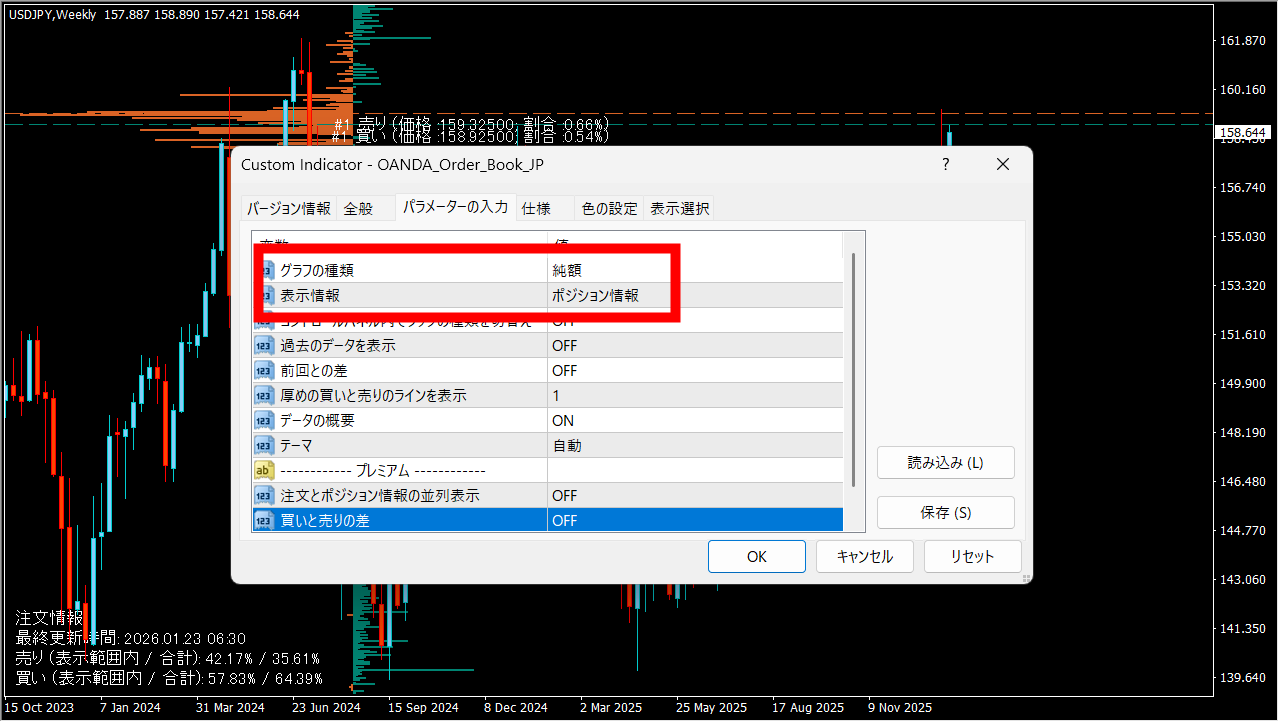The image size is (1279, 722).
Task: Switch to the 表示選択 tab
Action: [x=680, y=209]
